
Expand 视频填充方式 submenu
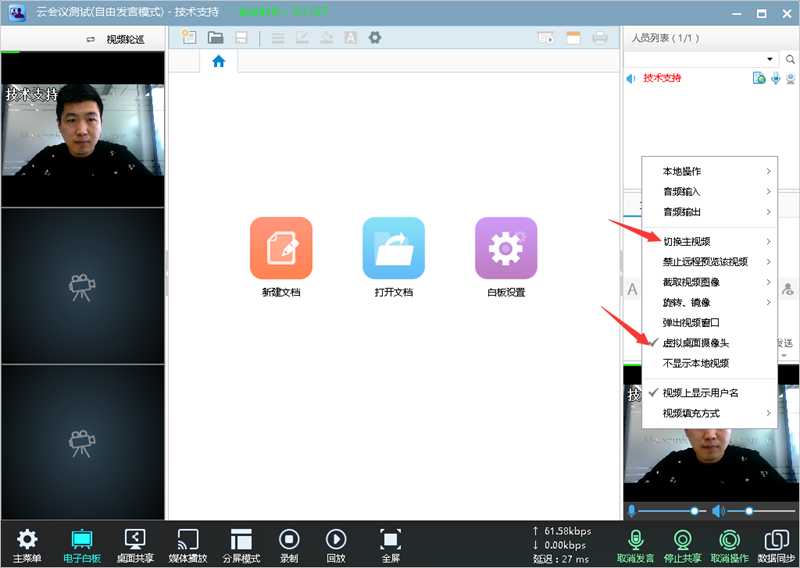tap(709, 413)
